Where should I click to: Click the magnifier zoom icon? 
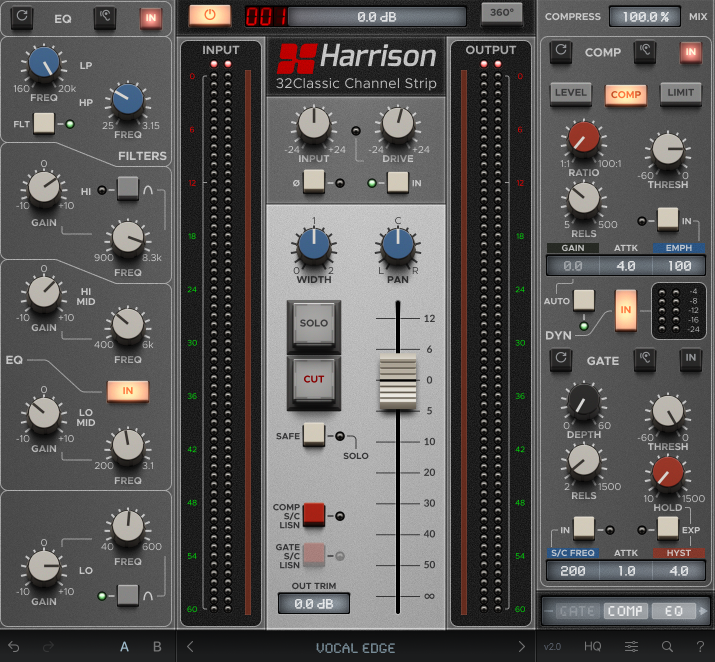667,646
